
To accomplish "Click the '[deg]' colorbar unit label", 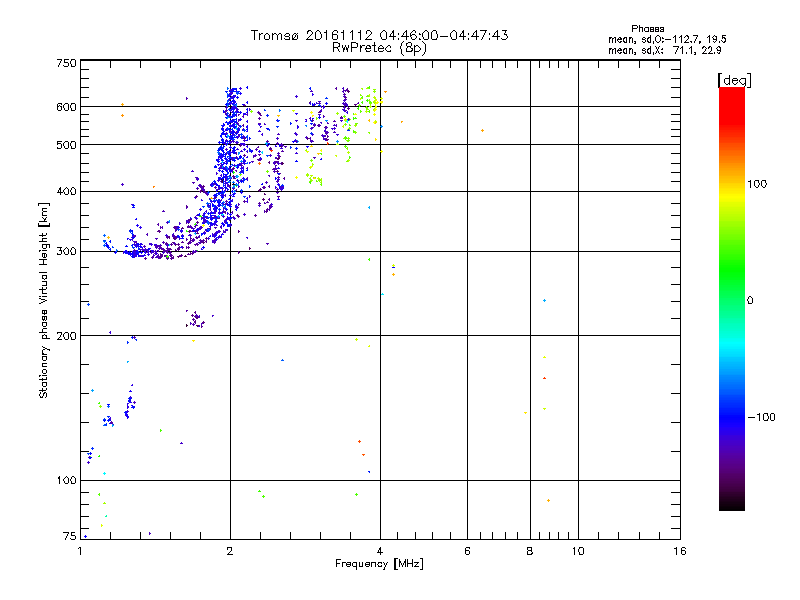I will click(x=734, y=80).
